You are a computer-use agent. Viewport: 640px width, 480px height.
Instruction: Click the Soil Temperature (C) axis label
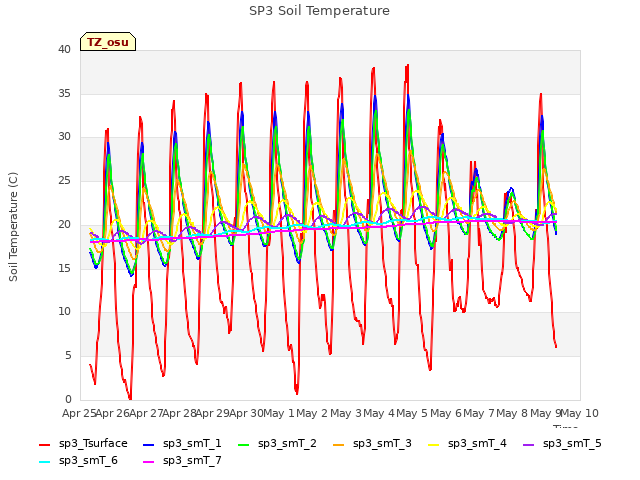click(x=13, y=227)
